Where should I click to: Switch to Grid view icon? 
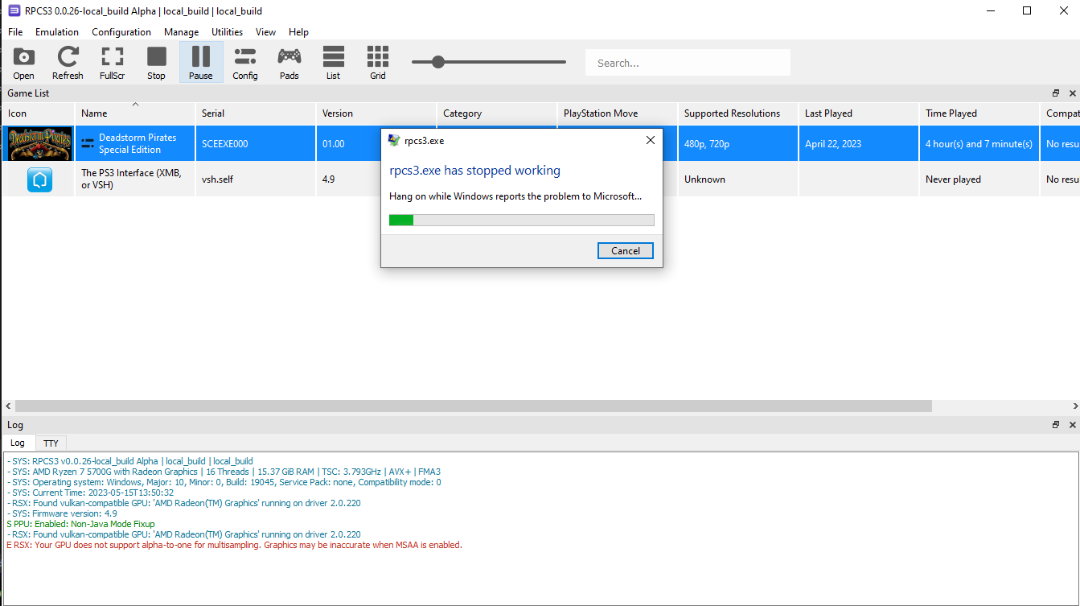coord(377,62)
